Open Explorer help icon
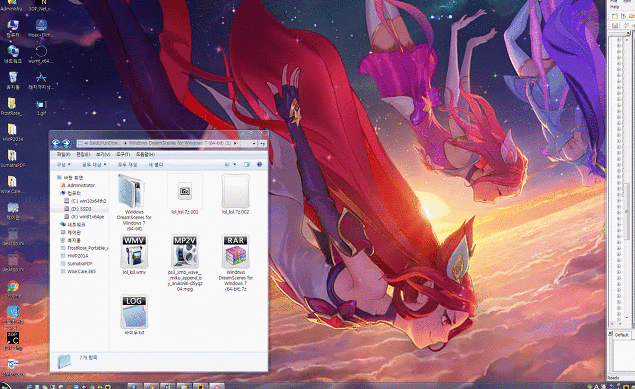Image resolution: width=635 pixels, height=389 pixels. point(260,164)
